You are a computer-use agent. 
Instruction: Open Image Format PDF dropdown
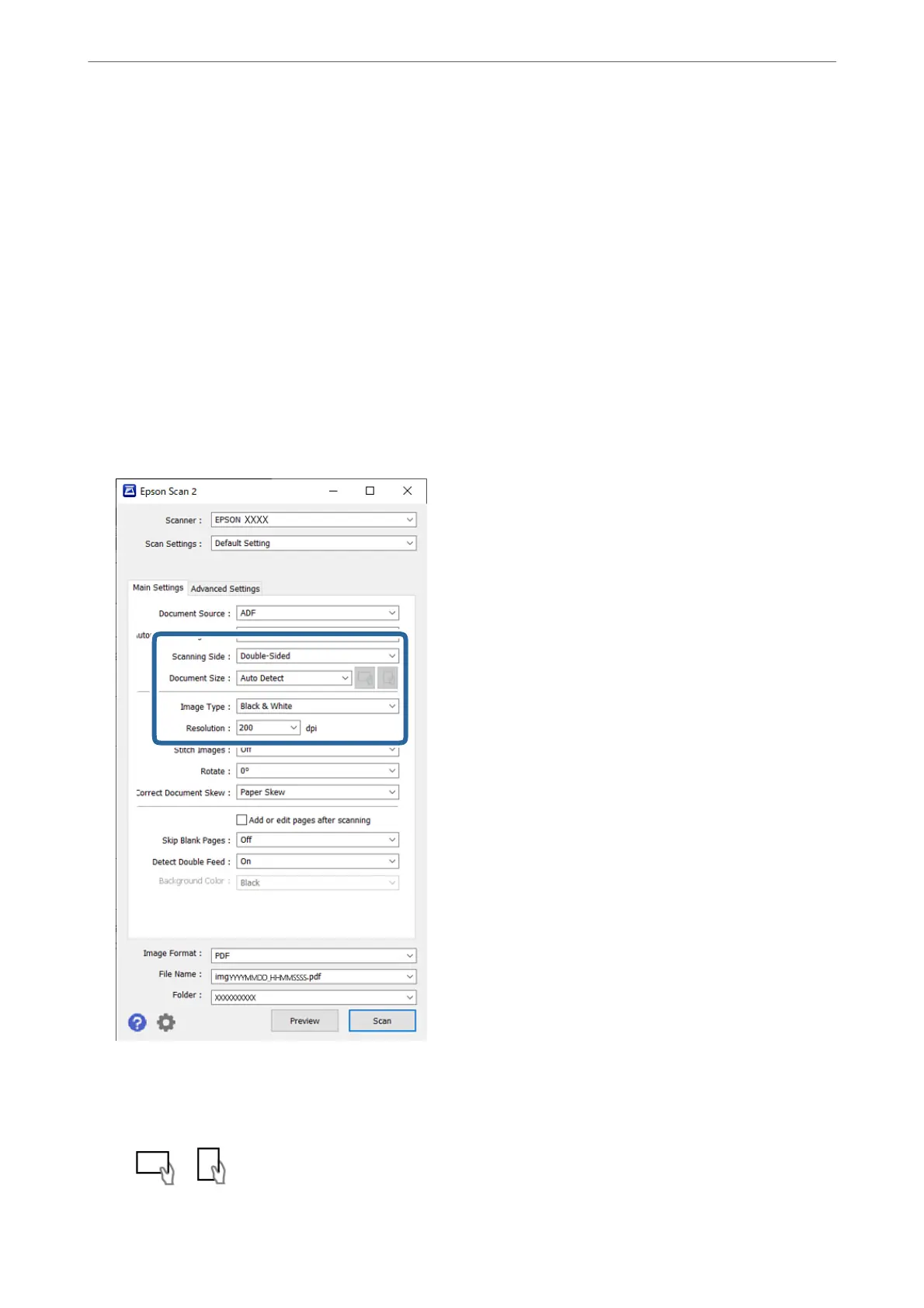(x=314, y=955)
